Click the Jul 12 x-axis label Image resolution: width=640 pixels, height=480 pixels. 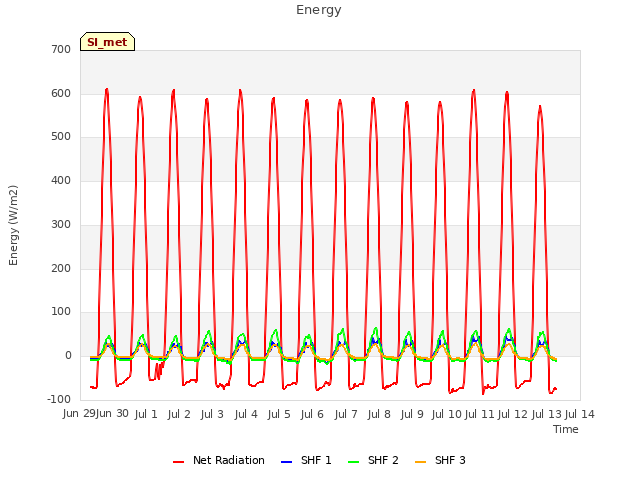(x=513, y=414)
